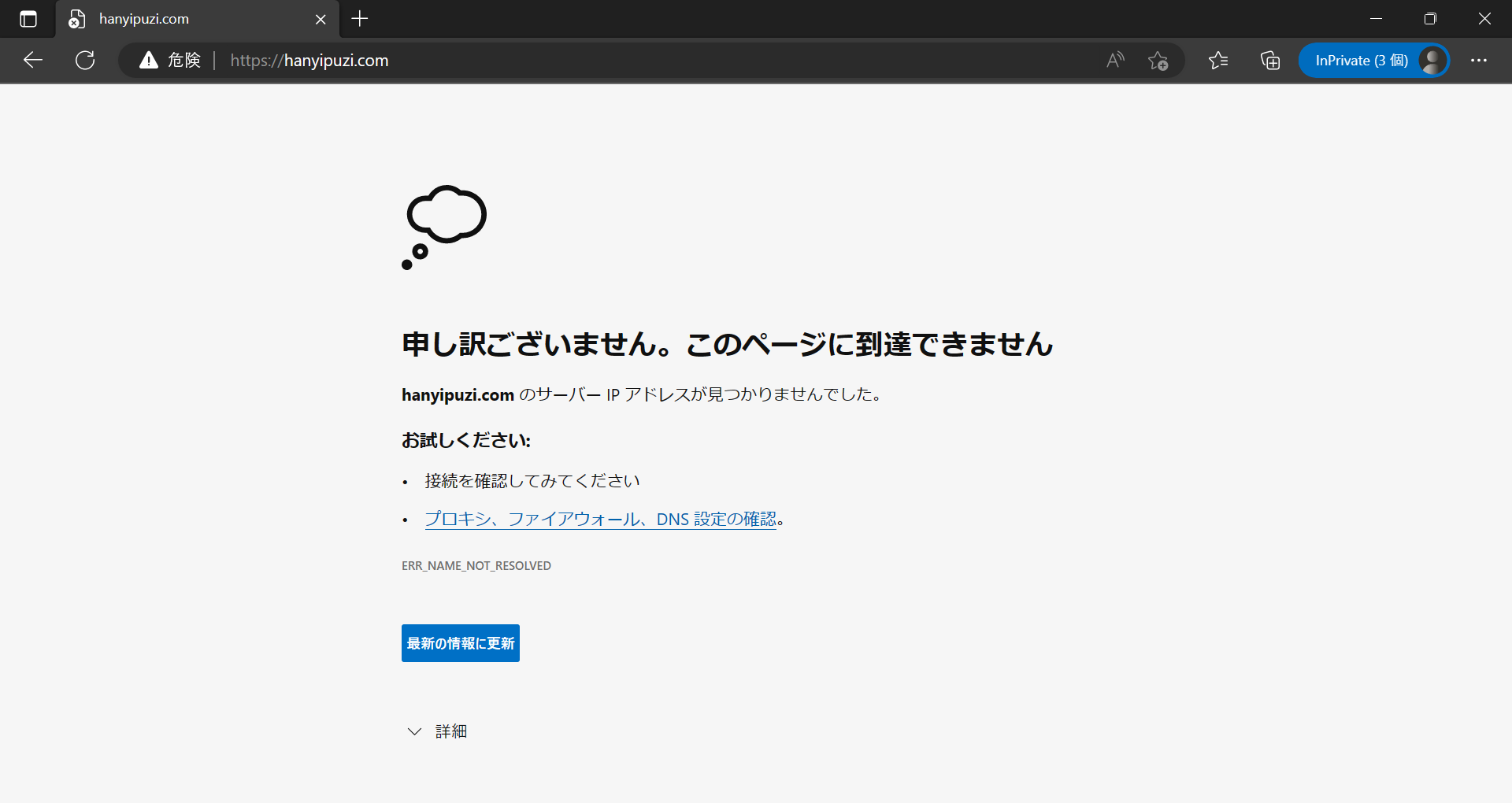Open the Collections icon

[1270, 61]
